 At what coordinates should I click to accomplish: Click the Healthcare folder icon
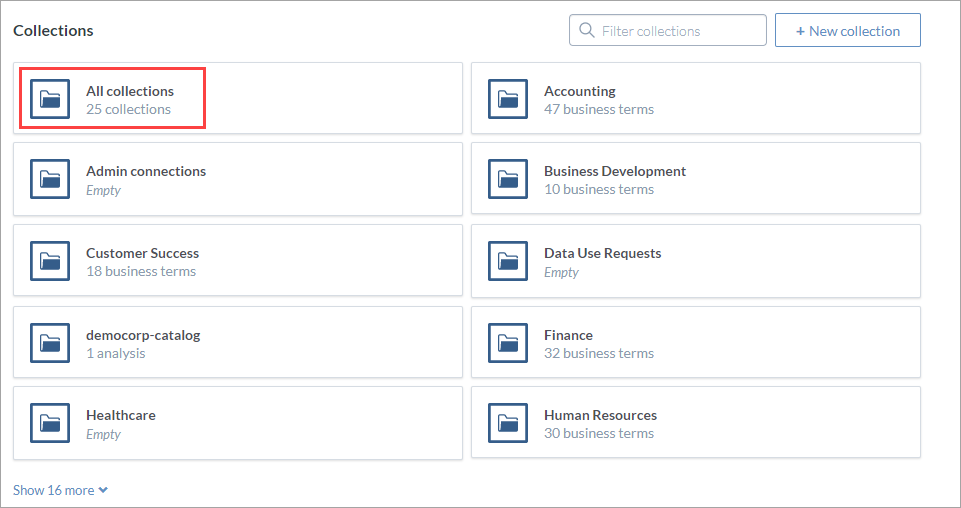click(50, 423)
